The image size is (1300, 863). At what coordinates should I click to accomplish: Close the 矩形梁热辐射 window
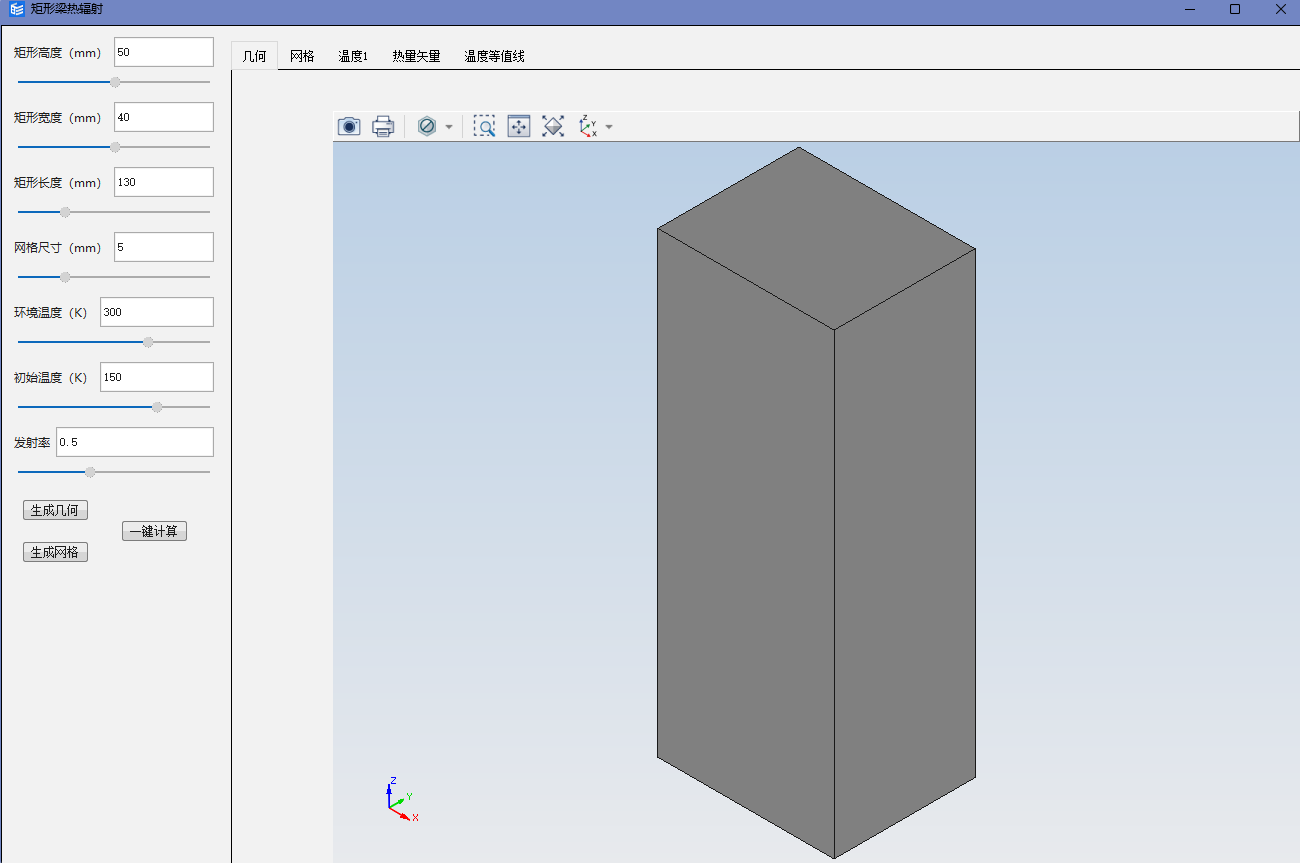[x=1280, y=9]
